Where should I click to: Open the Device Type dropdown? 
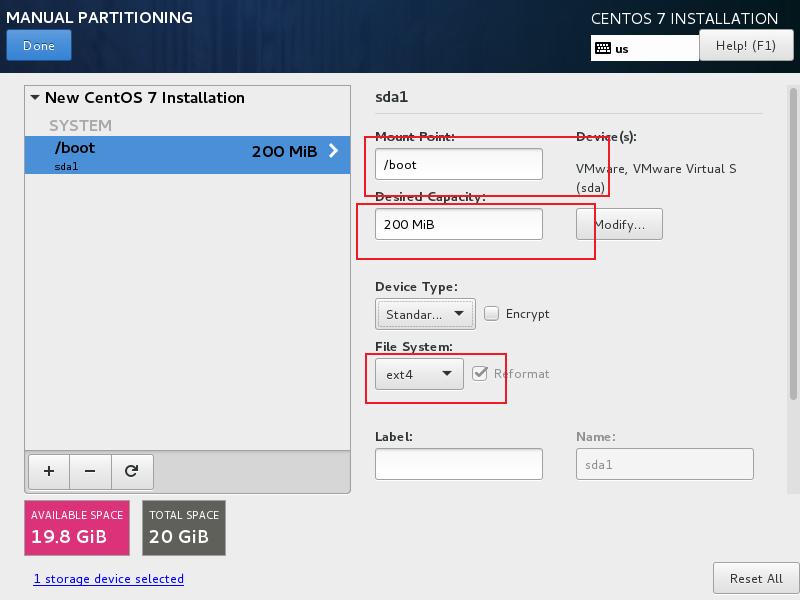[424, 314]
